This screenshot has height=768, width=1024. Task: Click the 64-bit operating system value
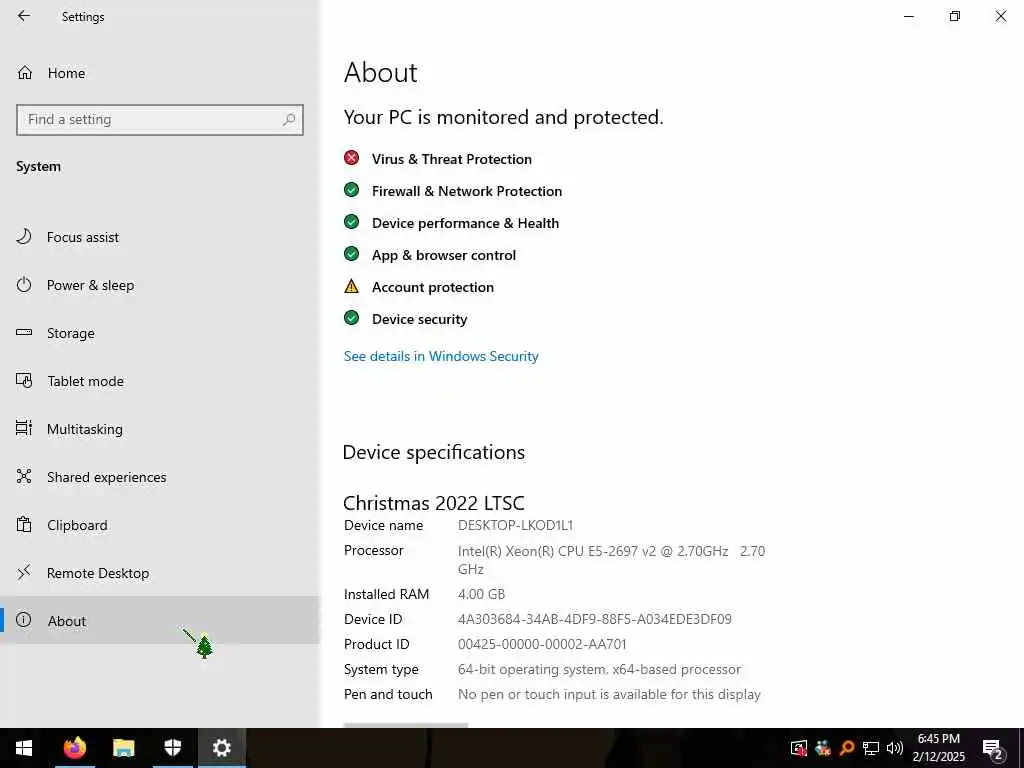[x=599, y=669]
